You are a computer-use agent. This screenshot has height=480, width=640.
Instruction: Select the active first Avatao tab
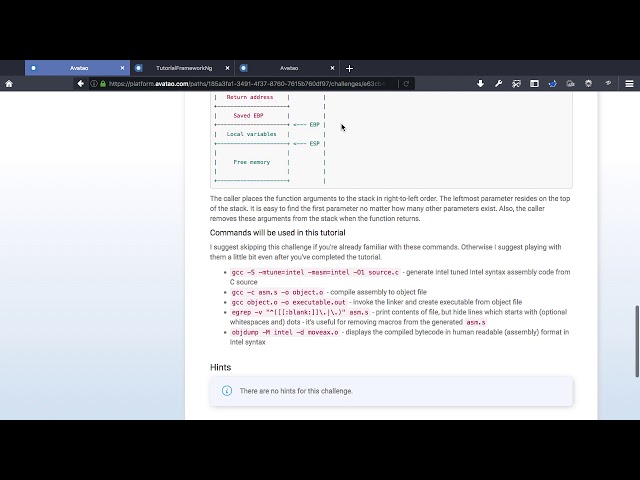78,68
